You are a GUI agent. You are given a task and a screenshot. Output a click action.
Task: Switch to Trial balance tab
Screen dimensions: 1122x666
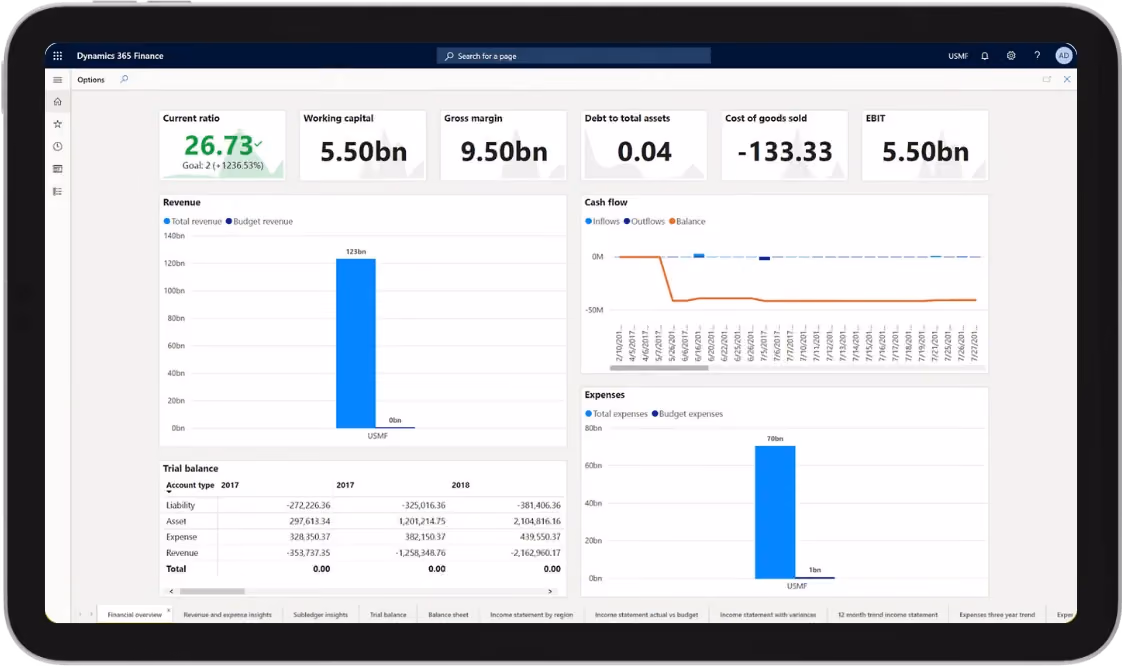(x=388, y=614)
